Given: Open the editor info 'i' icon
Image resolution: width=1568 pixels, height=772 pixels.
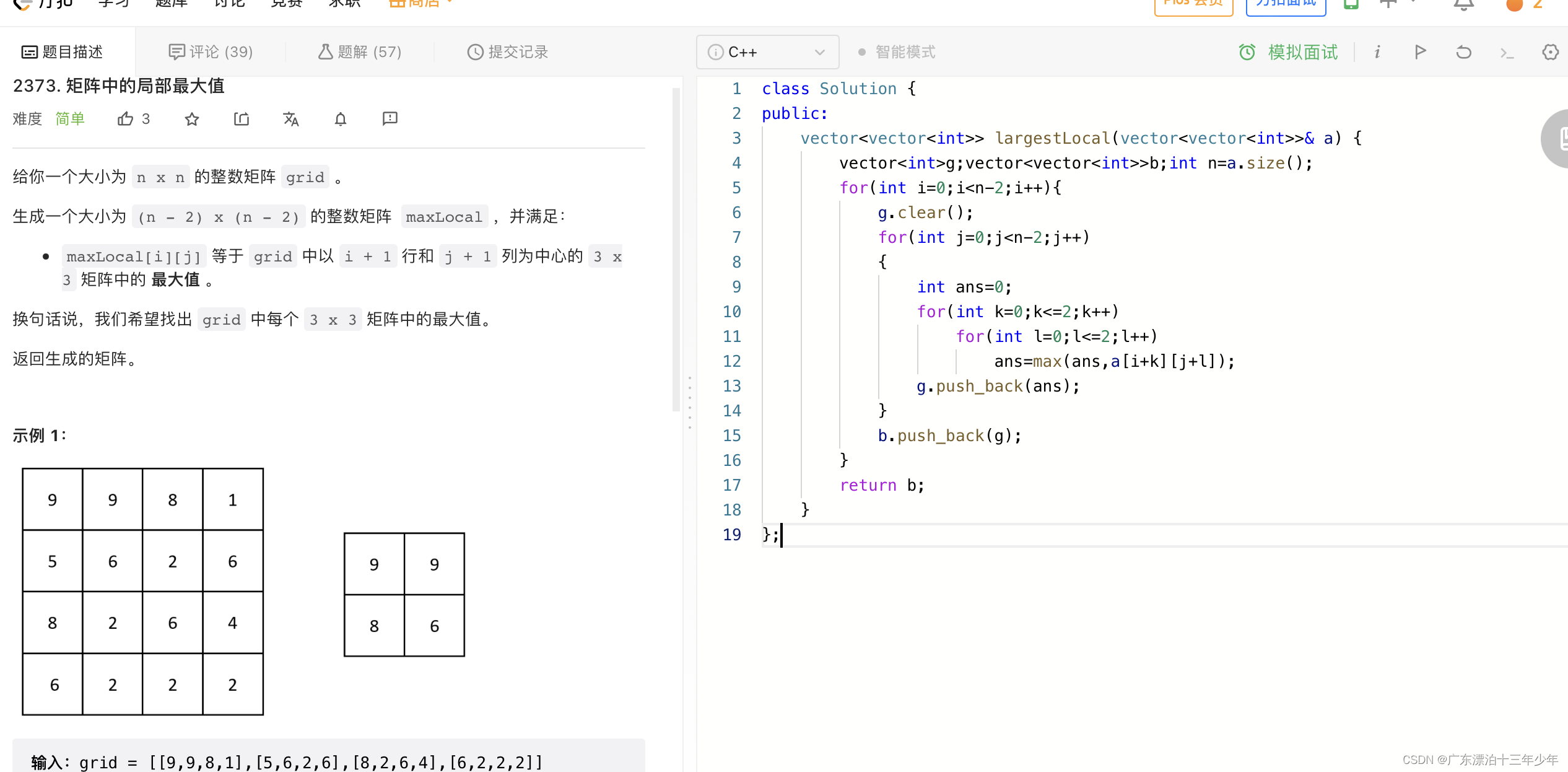Looking at the screenshot, I should click(x=1377, y=52).
